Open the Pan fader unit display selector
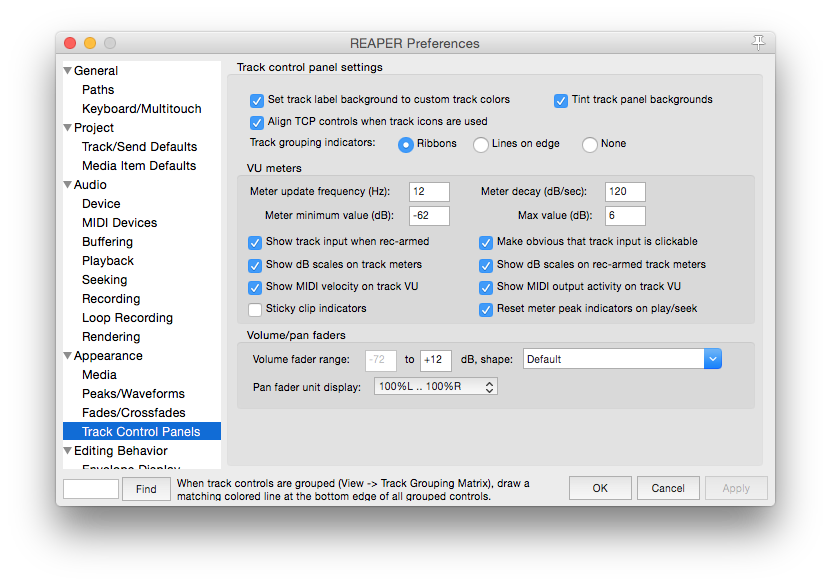The width and height of the screenshot is (831, 586). click(436, 387)
